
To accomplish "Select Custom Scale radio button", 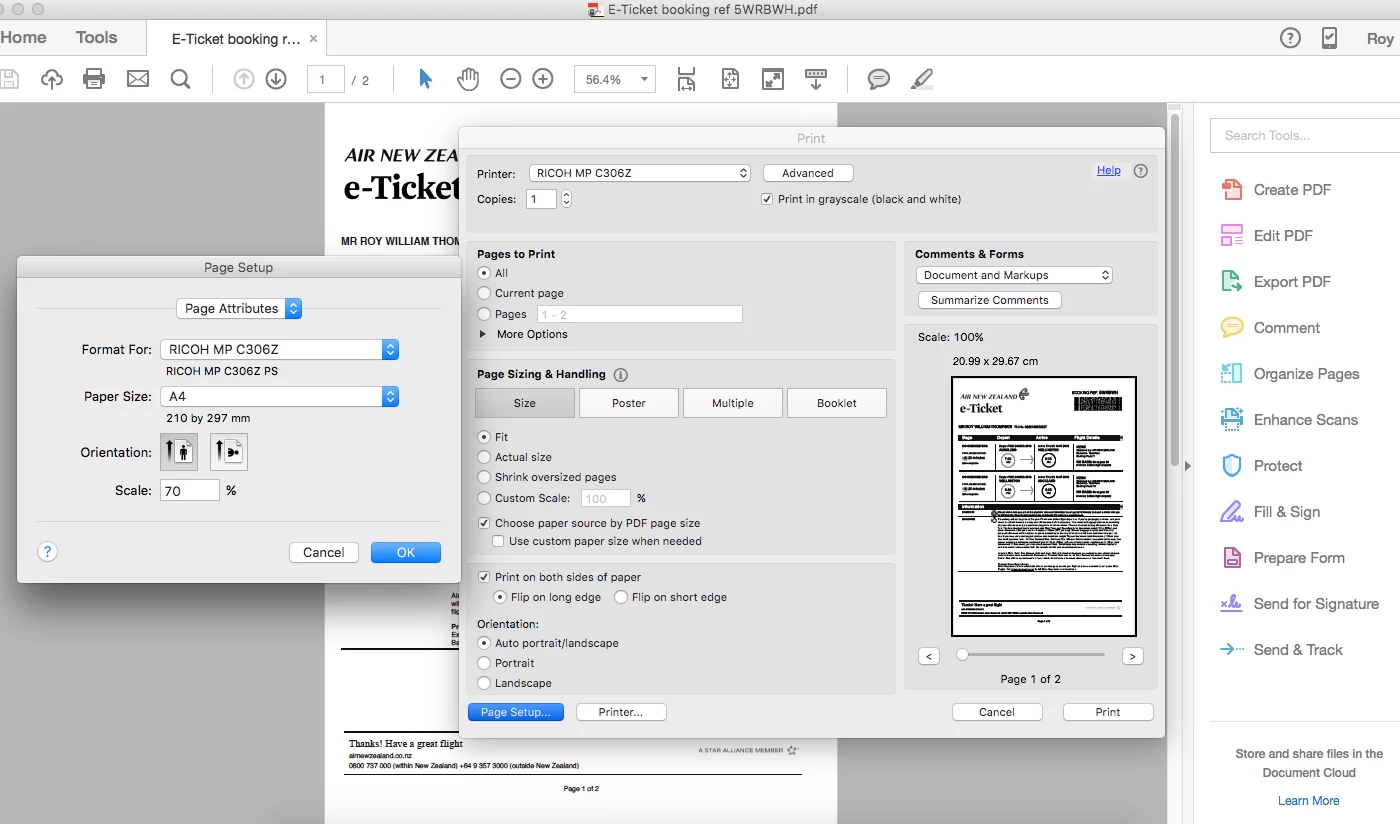I will point(484,498).
